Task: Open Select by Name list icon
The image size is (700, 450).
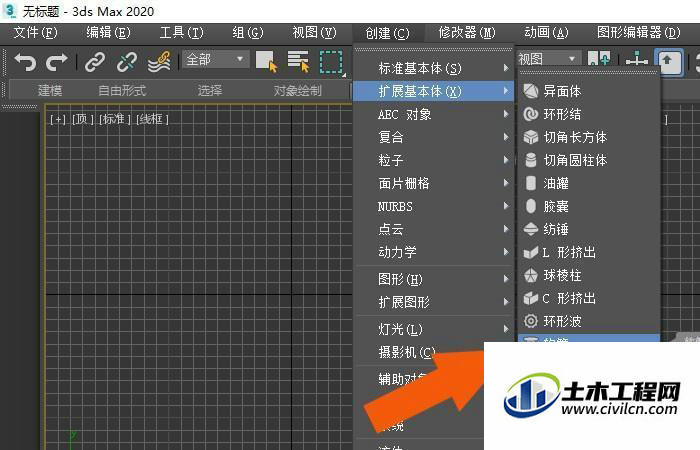Action: (298, 61)
